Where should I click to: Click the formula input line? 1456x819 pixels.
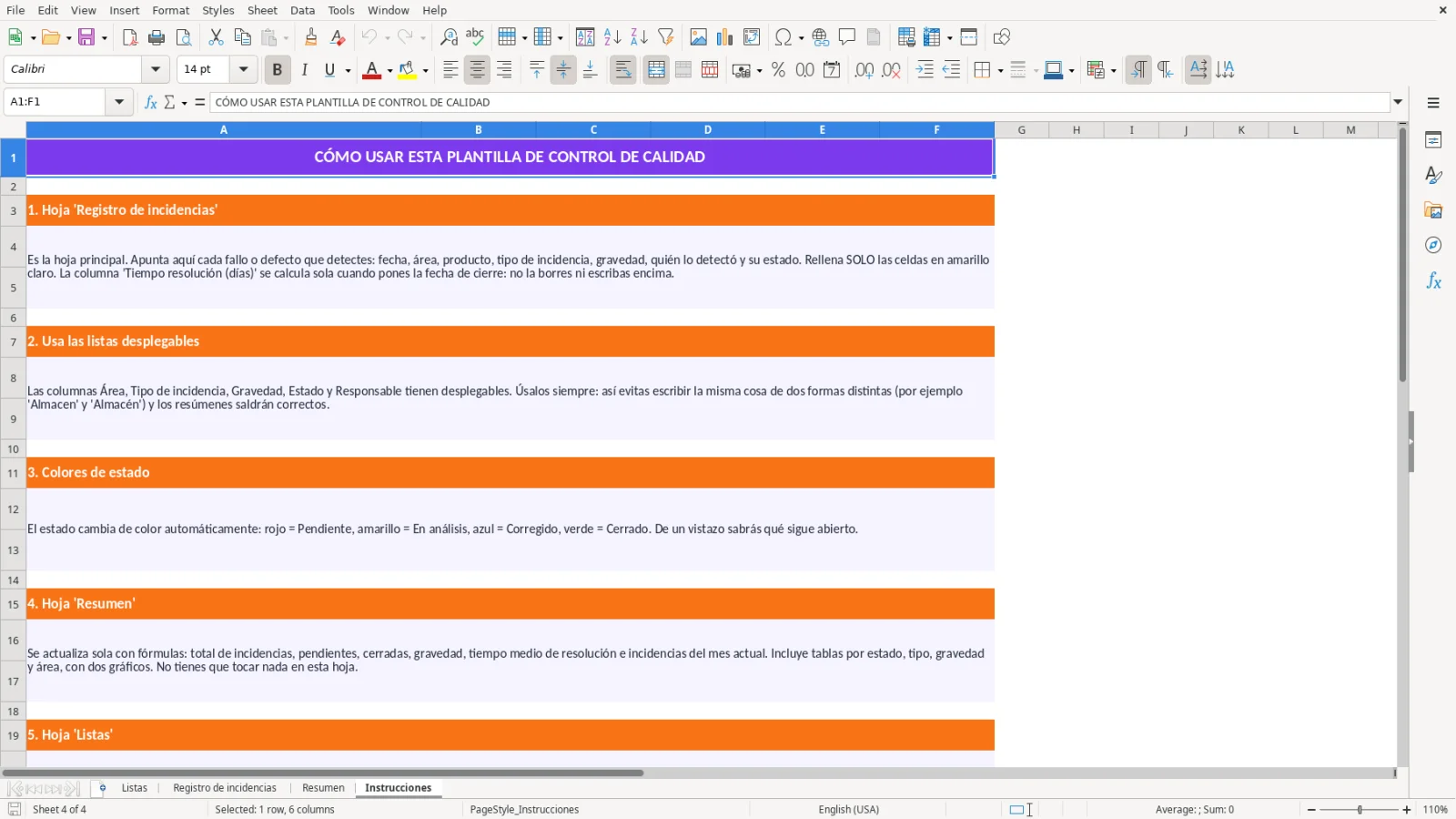click(x=799, y=102)
